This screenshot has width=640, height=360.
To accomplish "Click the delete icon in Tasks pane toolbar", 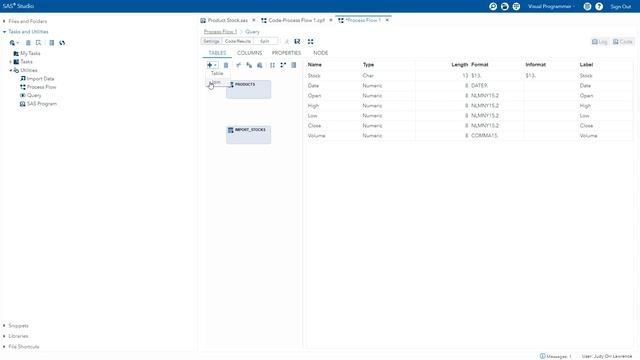I will (x=28, y=43).
